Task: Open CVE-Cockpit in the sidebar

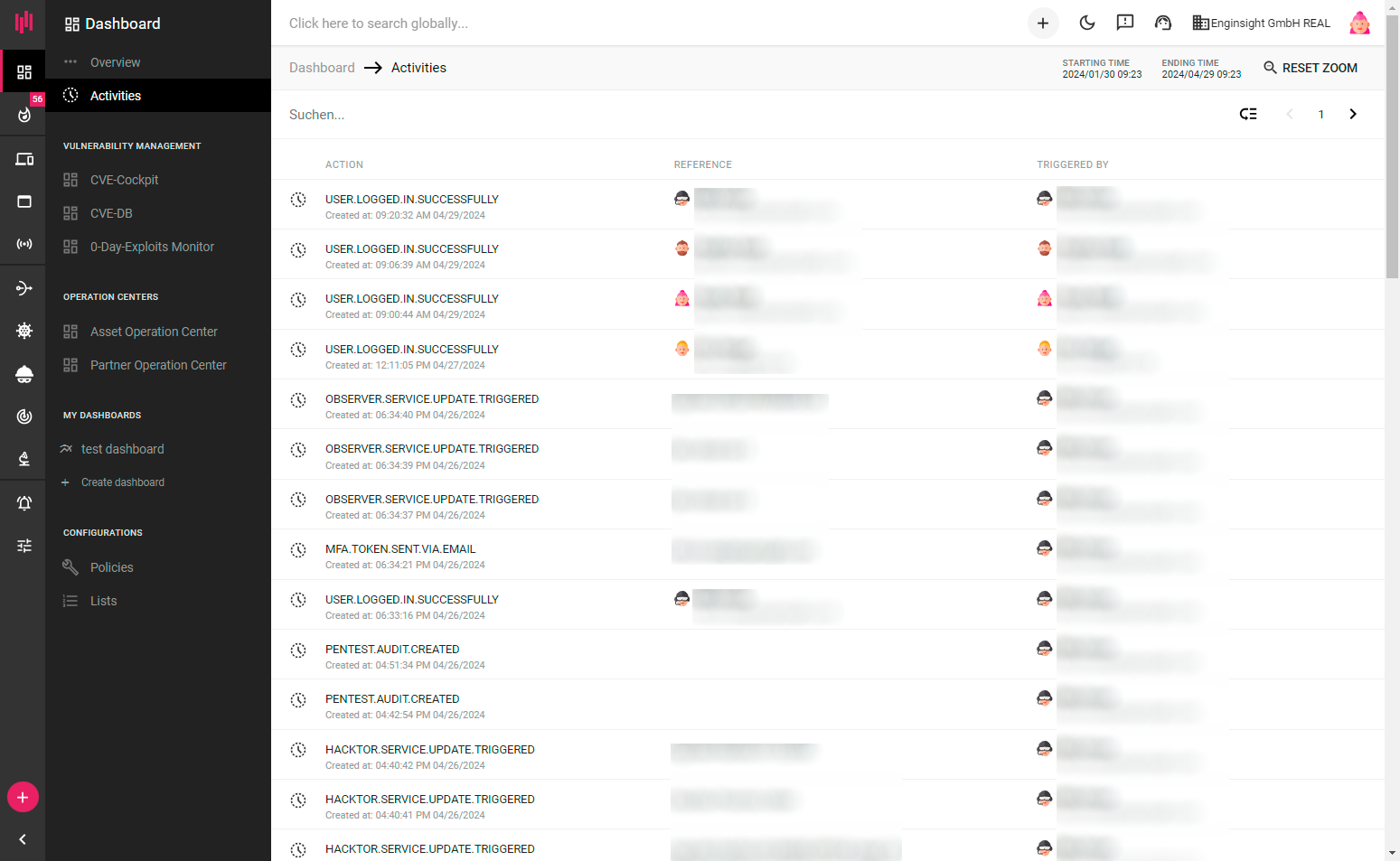Action: pos(124,180)
